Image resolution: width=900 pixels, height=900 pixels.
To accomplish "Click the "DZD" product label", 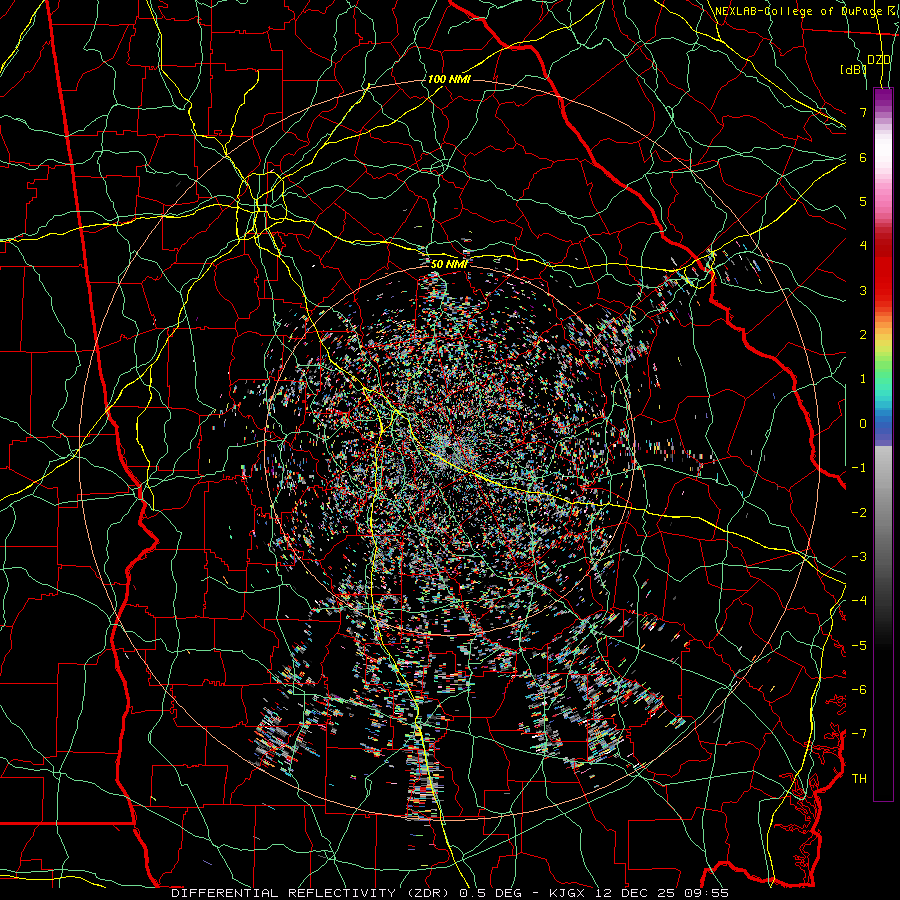I will coord(879,60).
